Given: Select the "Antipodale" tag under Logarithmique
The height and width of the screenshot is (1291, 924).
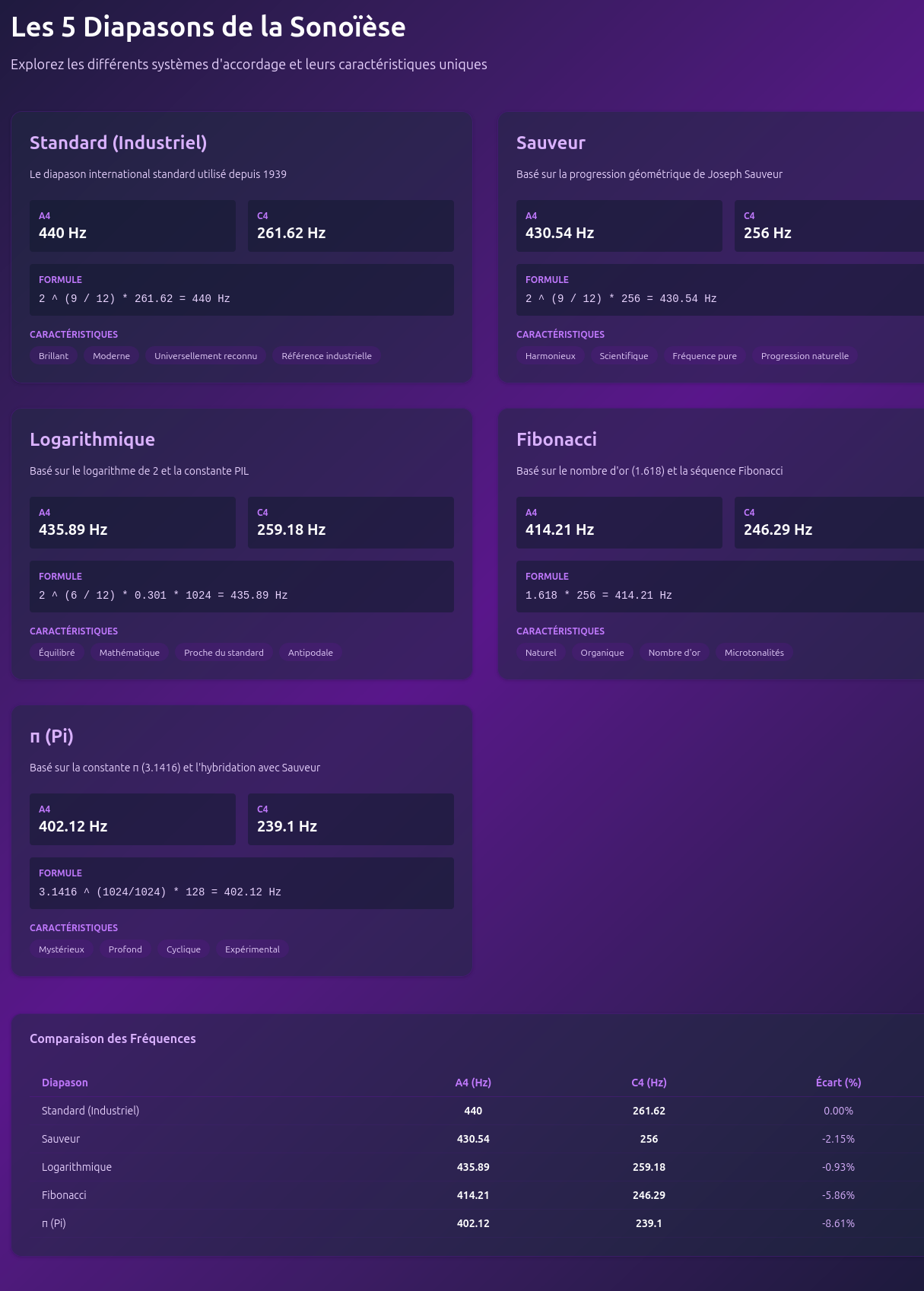Looking at the screenshot, I should pyautogui.click(x=310, y=653).
